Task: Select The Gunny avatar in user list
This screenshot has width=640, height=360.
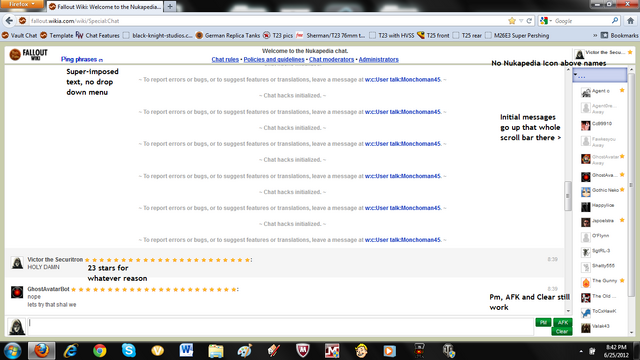Action: coord(586,282)
